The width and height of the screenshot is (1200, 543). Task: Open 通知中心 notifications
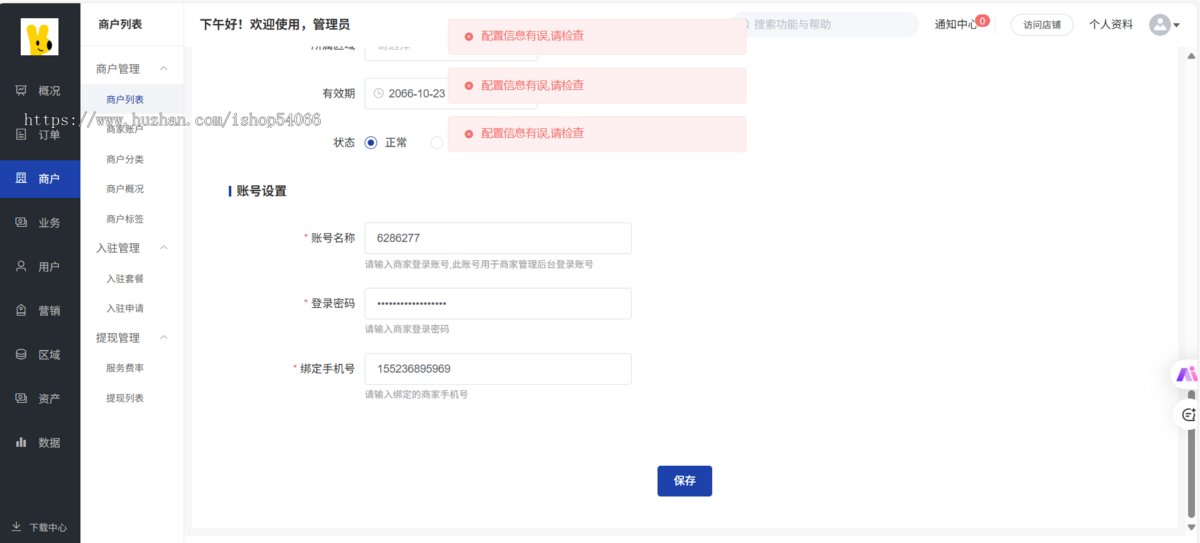(956, 24)
